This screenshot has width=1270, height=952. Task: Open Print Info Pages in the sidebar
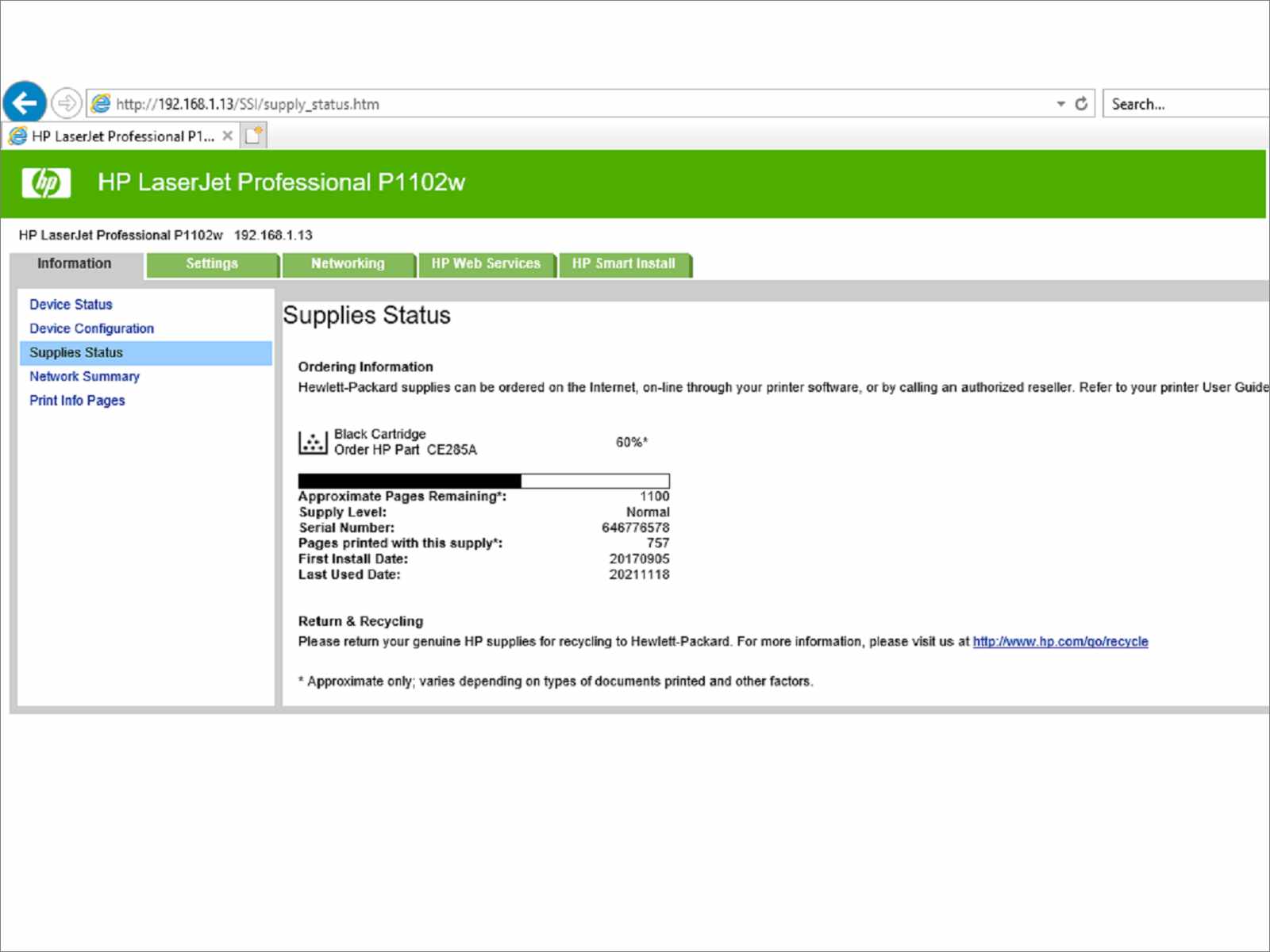[77, 401]
